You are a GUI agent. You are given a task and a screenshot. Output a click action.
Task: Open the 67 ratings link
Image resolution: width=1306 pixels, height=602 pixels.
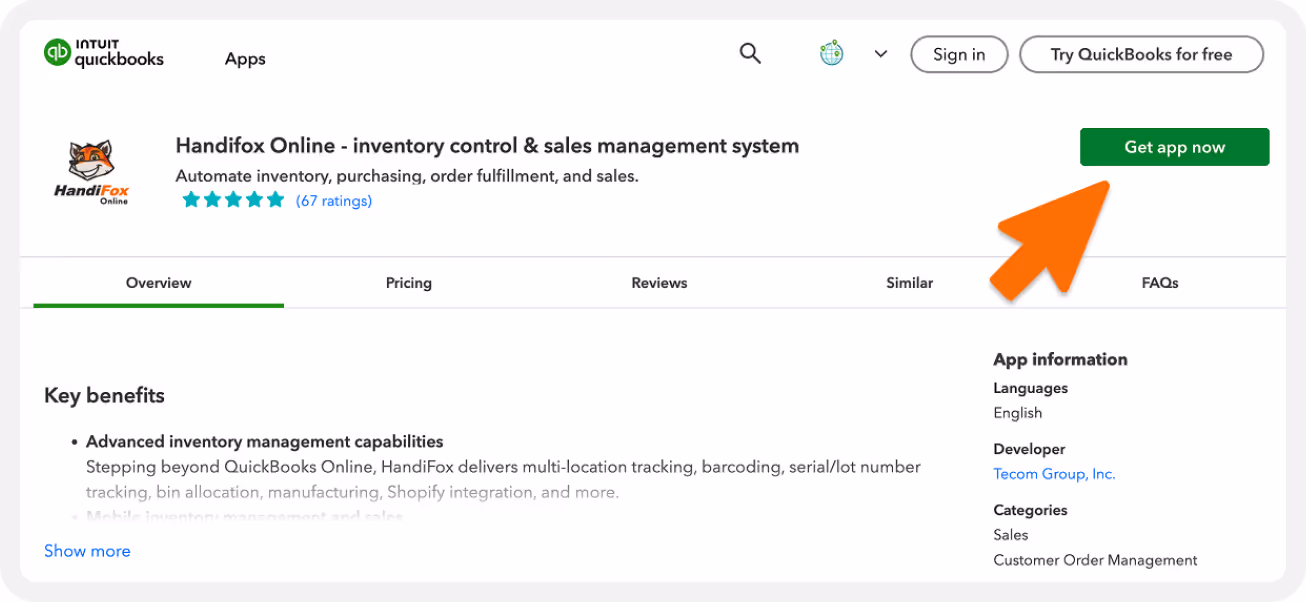[334, 201]
